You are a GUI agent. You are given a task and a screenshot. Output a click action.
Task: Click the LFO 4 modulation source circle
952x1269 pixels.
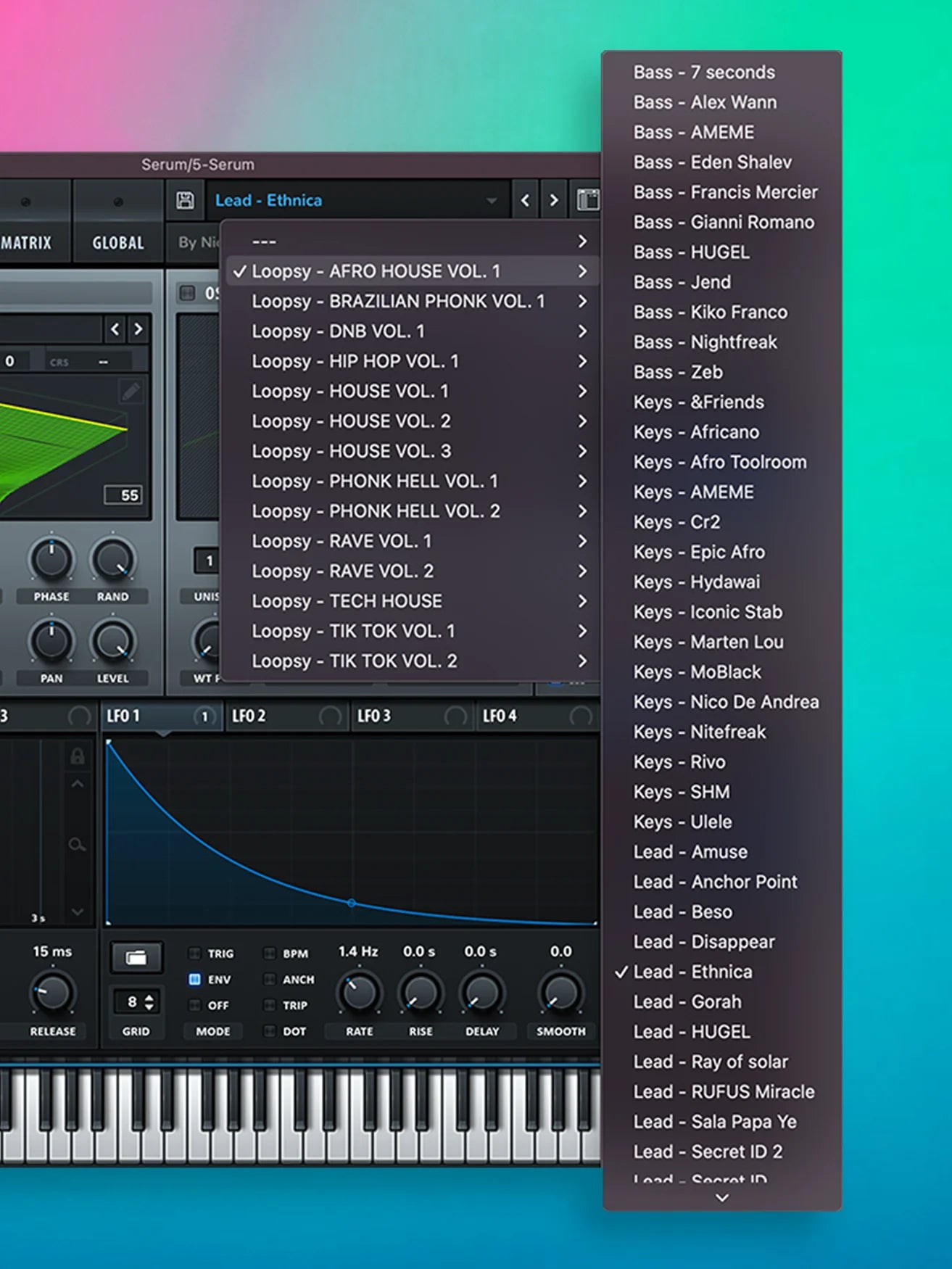tap(581, 716)
